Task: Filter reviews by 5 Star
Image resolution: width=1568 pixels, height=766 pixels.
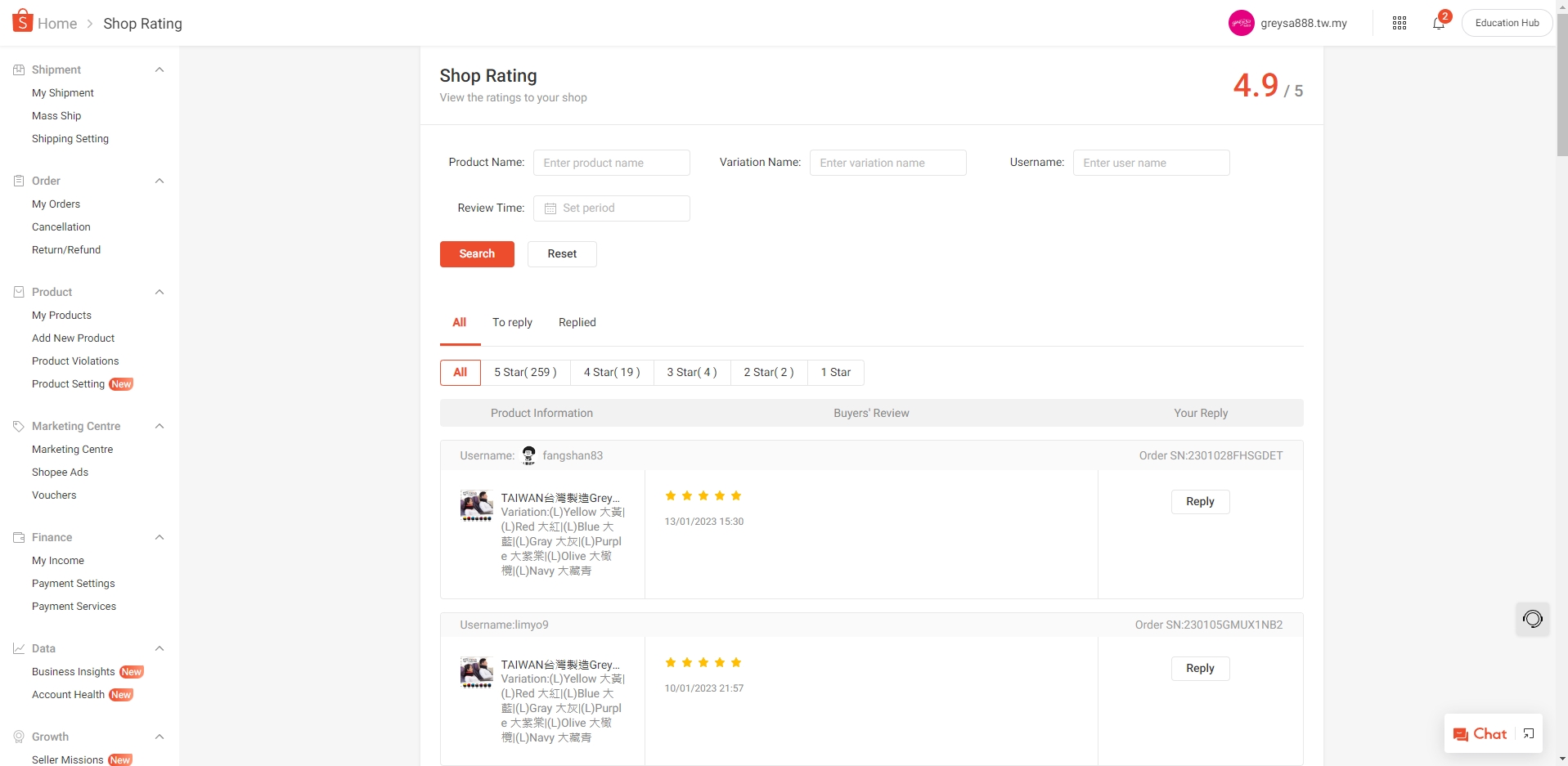Action: click(x=525, y=373)
